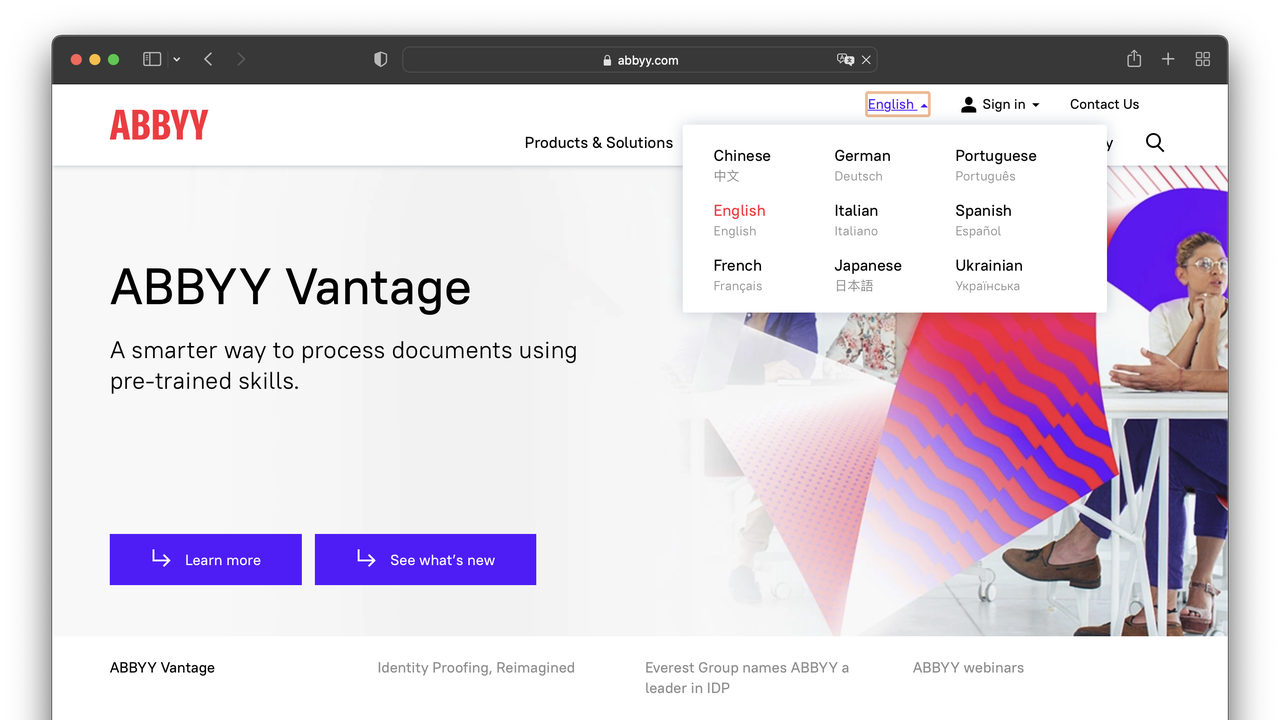Viewport: 1280px width, 720px height.
Task: Click the abbyy.com address bar
Action: coord(640,60)
